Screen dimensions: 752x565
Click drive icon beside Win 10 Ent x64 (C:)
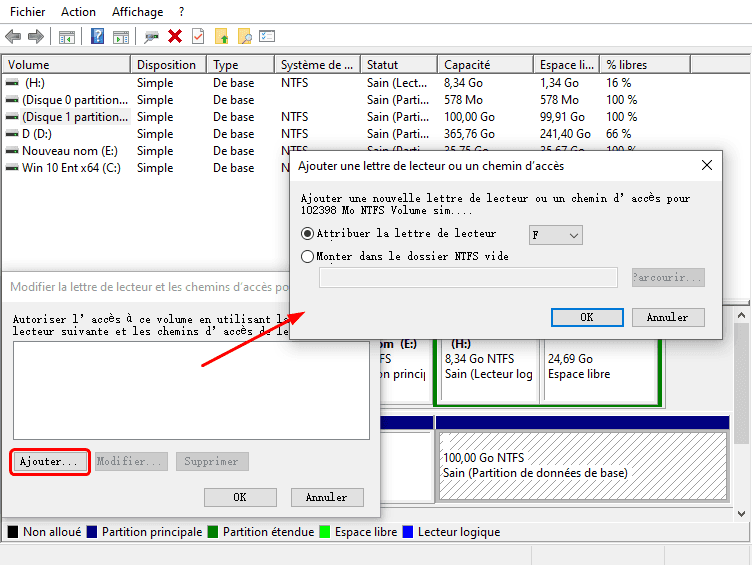(12, 168)
